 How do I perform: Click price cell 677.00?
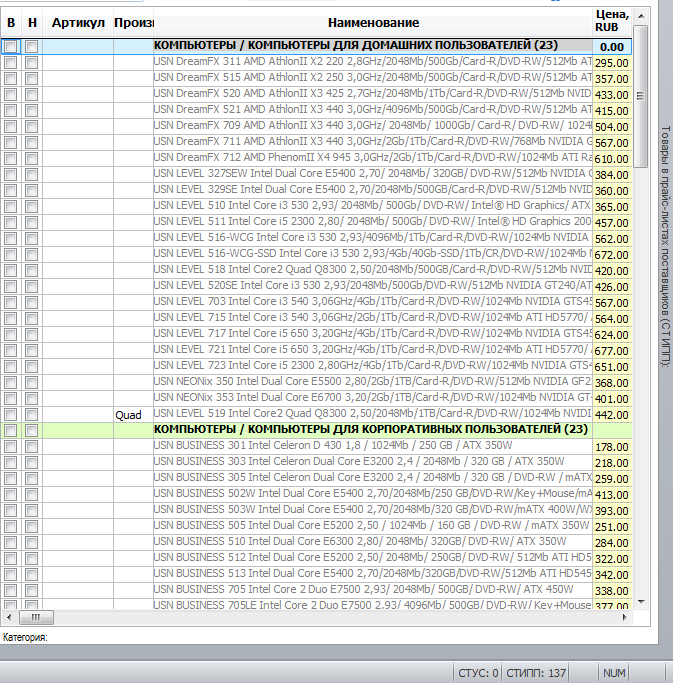[x=612, y=351]
